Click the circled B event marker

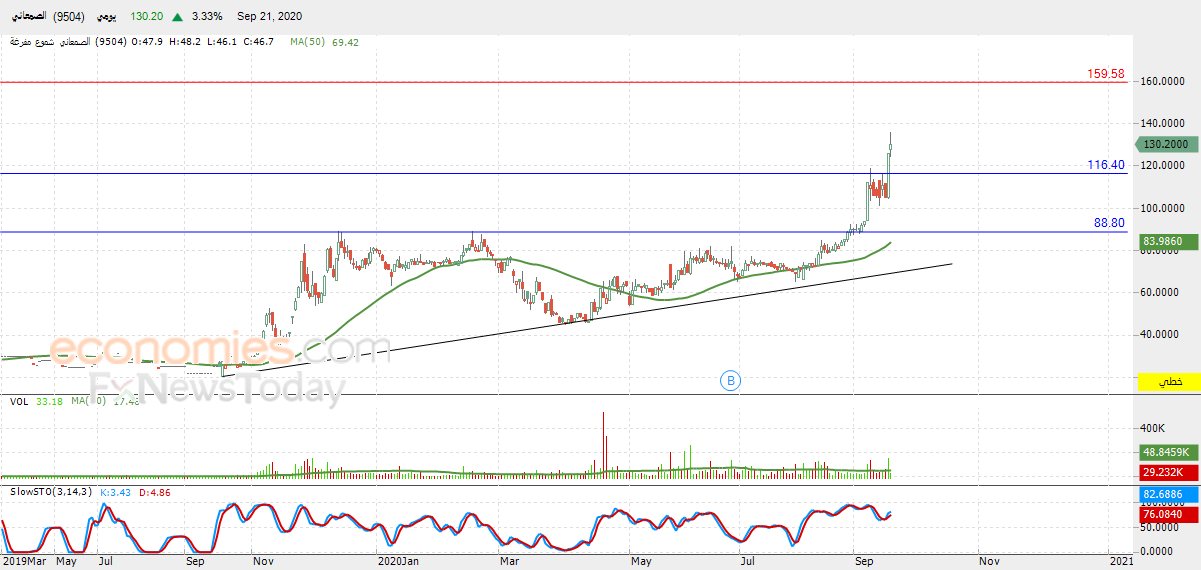click(731, 380)
